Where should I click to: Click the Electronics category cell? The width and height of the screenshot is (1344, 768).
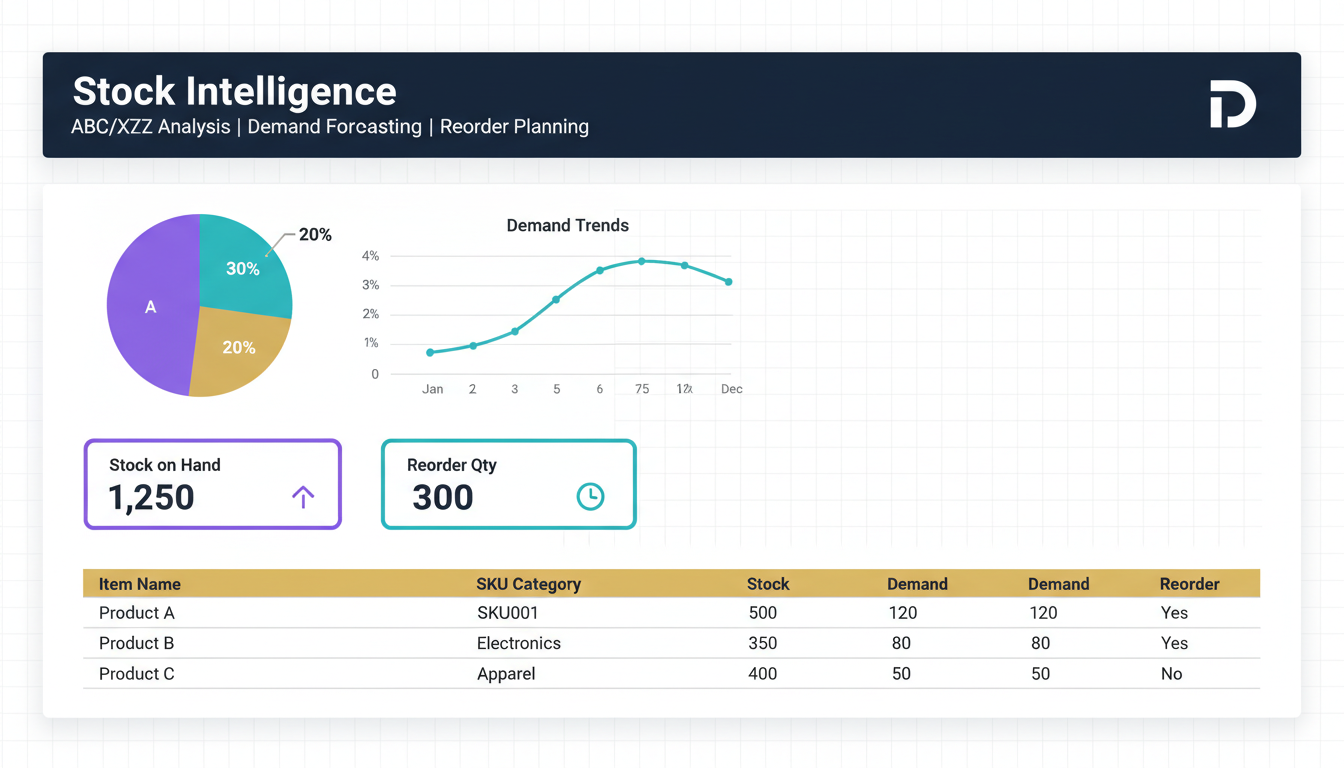518,643
